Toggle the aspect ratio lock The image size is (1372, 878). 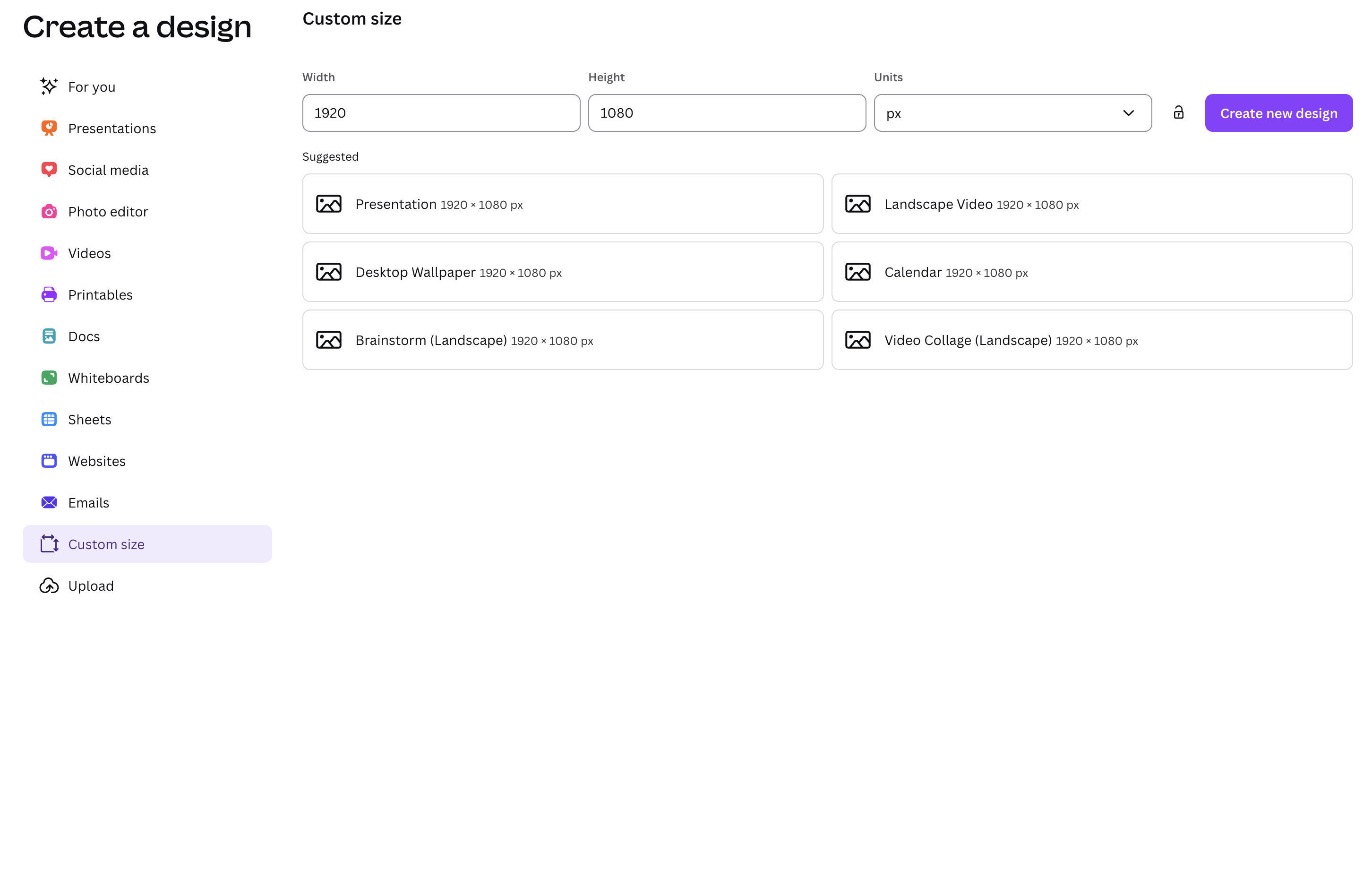click(1179, 112)
